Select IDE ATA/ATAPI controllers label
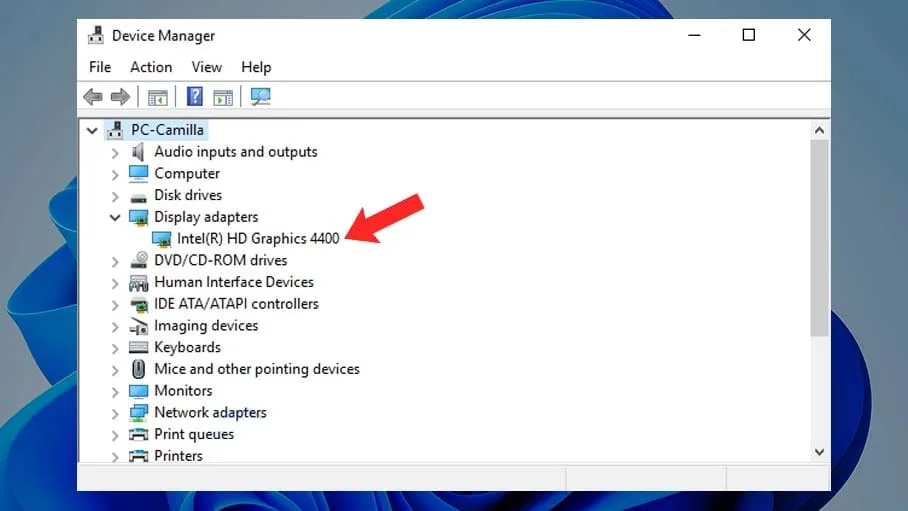 click(x=236, y=304)
